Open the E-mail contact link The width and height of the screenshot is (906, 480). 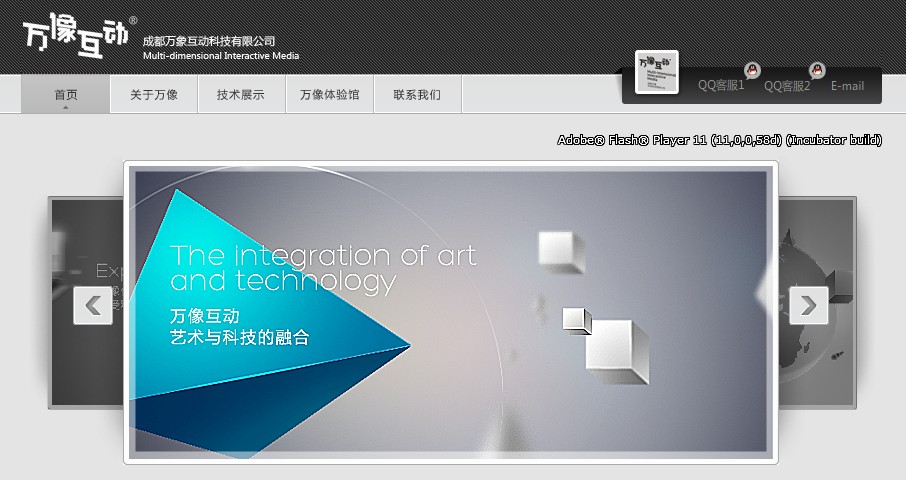848,86
